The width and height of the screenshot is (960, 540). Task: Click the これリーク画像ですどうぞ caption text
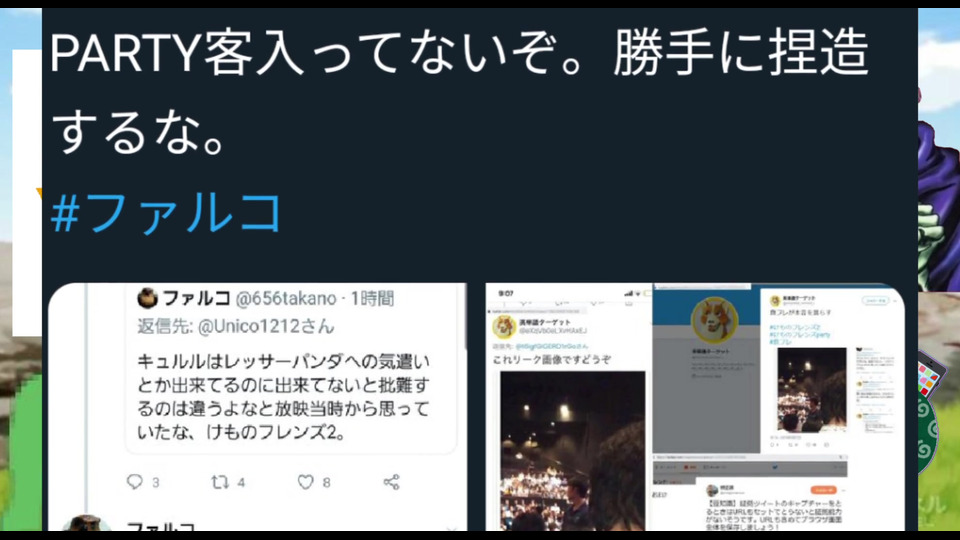pos(552,359)
